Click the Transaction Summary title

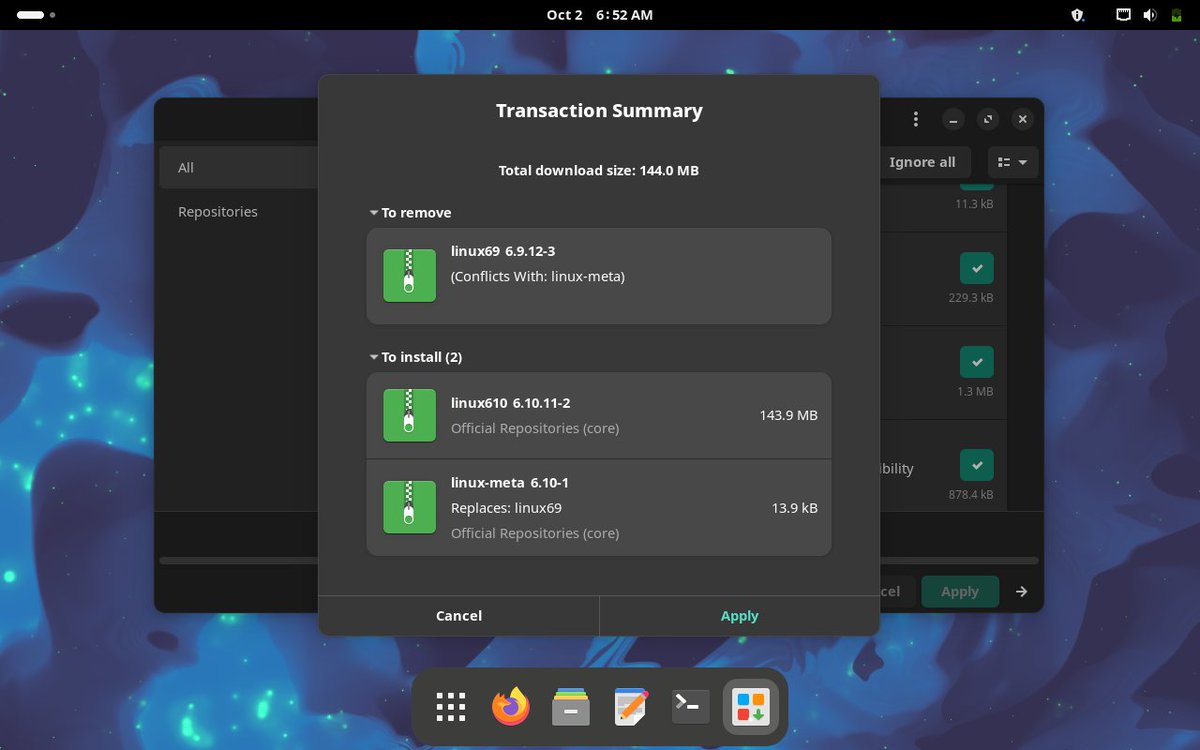tap(599, 111)
